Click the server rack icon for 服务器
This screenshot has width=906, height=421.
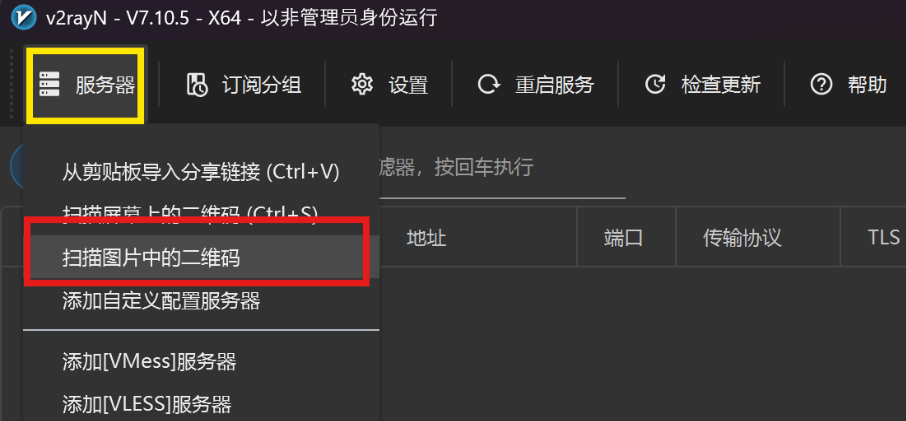click(50, 85)
